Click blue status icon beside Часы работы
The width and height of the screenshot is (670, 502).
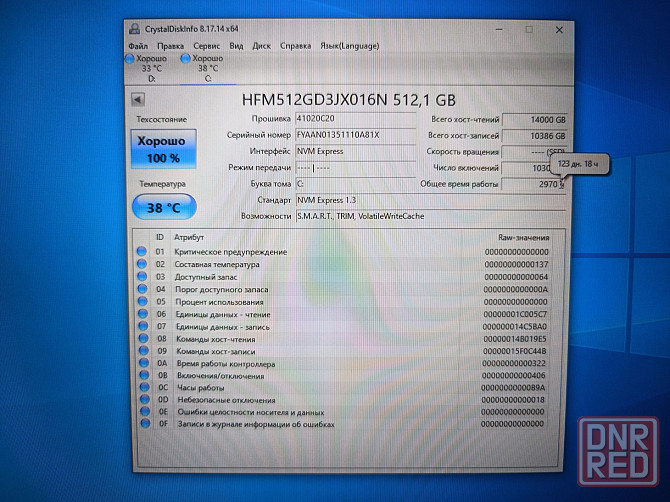[141, 387]
